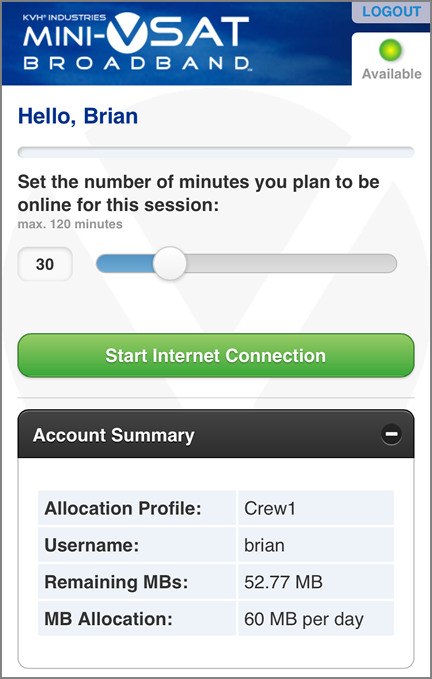The image size is (432, 679).
Task: Click the Remaining MBs label cell
Action: click(x=137, y=582)
